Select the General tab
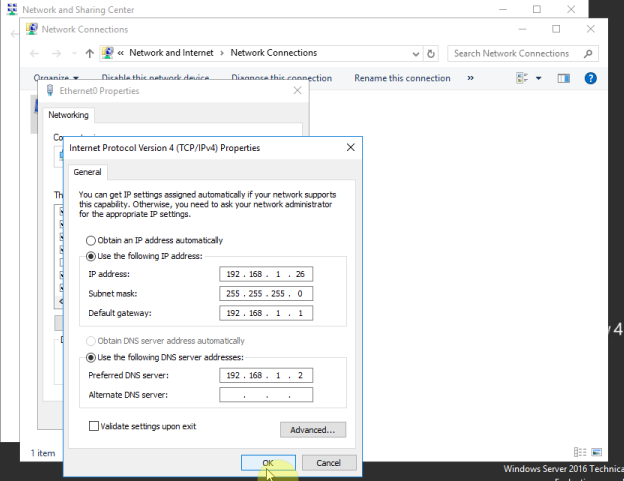624x481 pixels. click(x=88, y=172)
